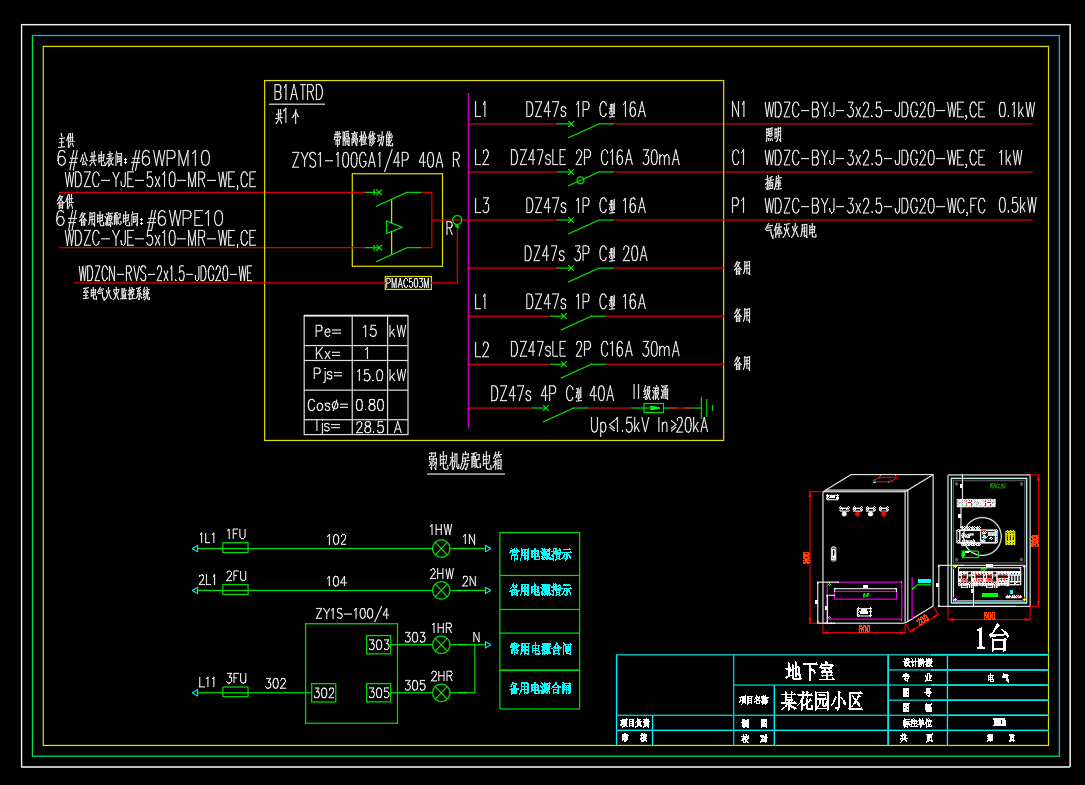Image resolution: width=1085 pixels, height=785 pixels.
Task: Click the 2L1 terminal label
Action: point(207,579)
